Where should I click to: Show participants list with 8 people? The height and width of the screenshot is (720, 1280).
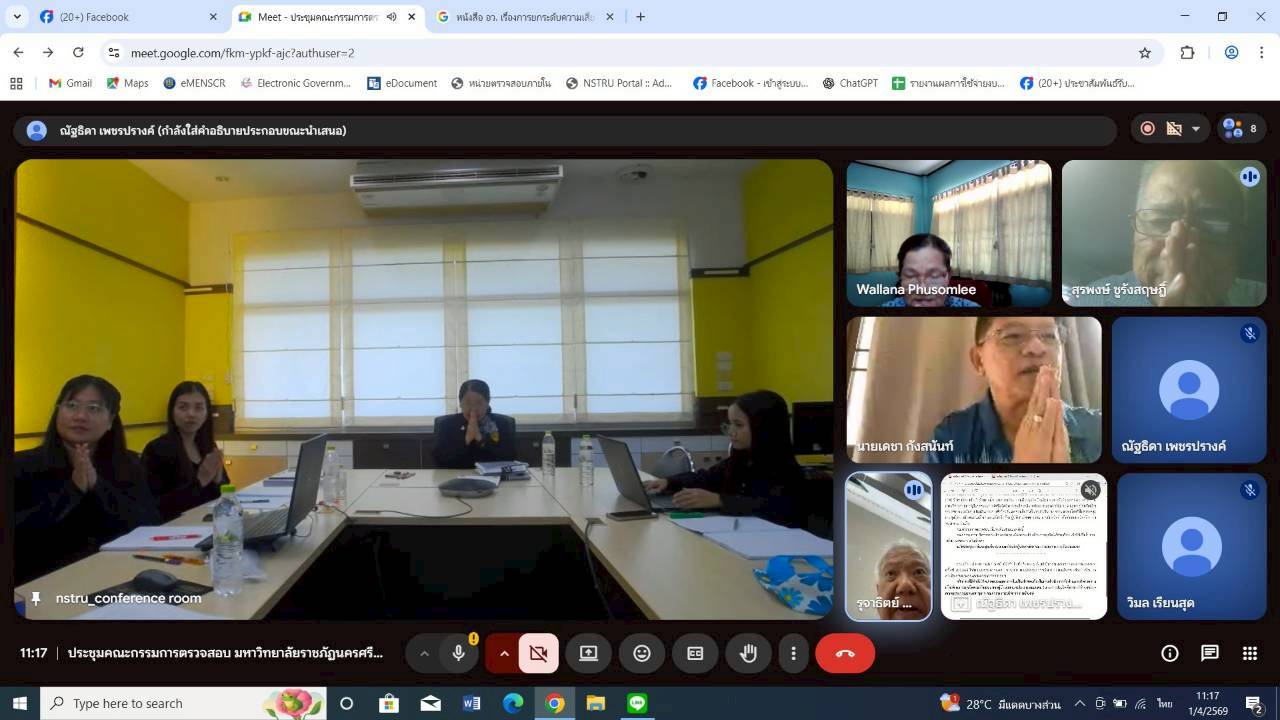[x=1241, y=129]
